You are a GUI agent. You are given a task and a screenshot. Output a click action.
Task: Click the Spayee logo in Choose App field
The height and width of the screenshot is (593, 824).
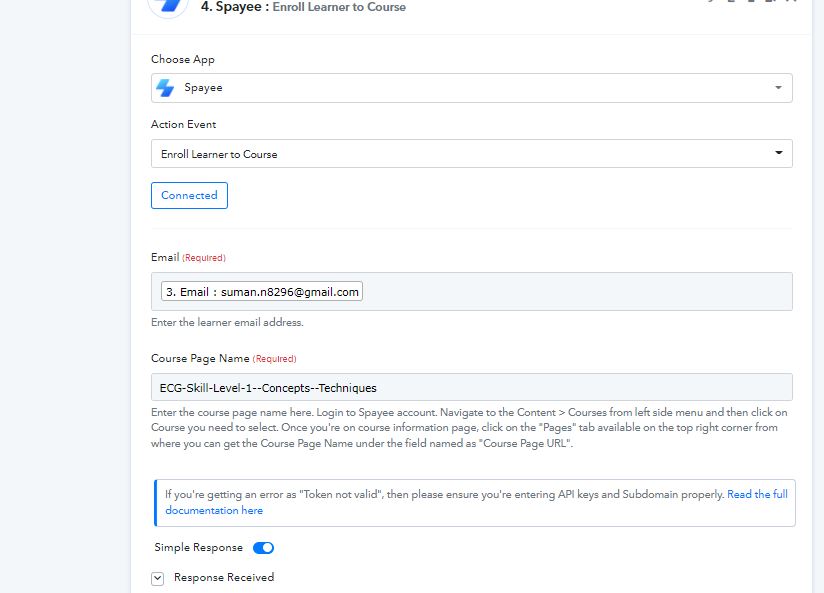[x=165, y=88]
